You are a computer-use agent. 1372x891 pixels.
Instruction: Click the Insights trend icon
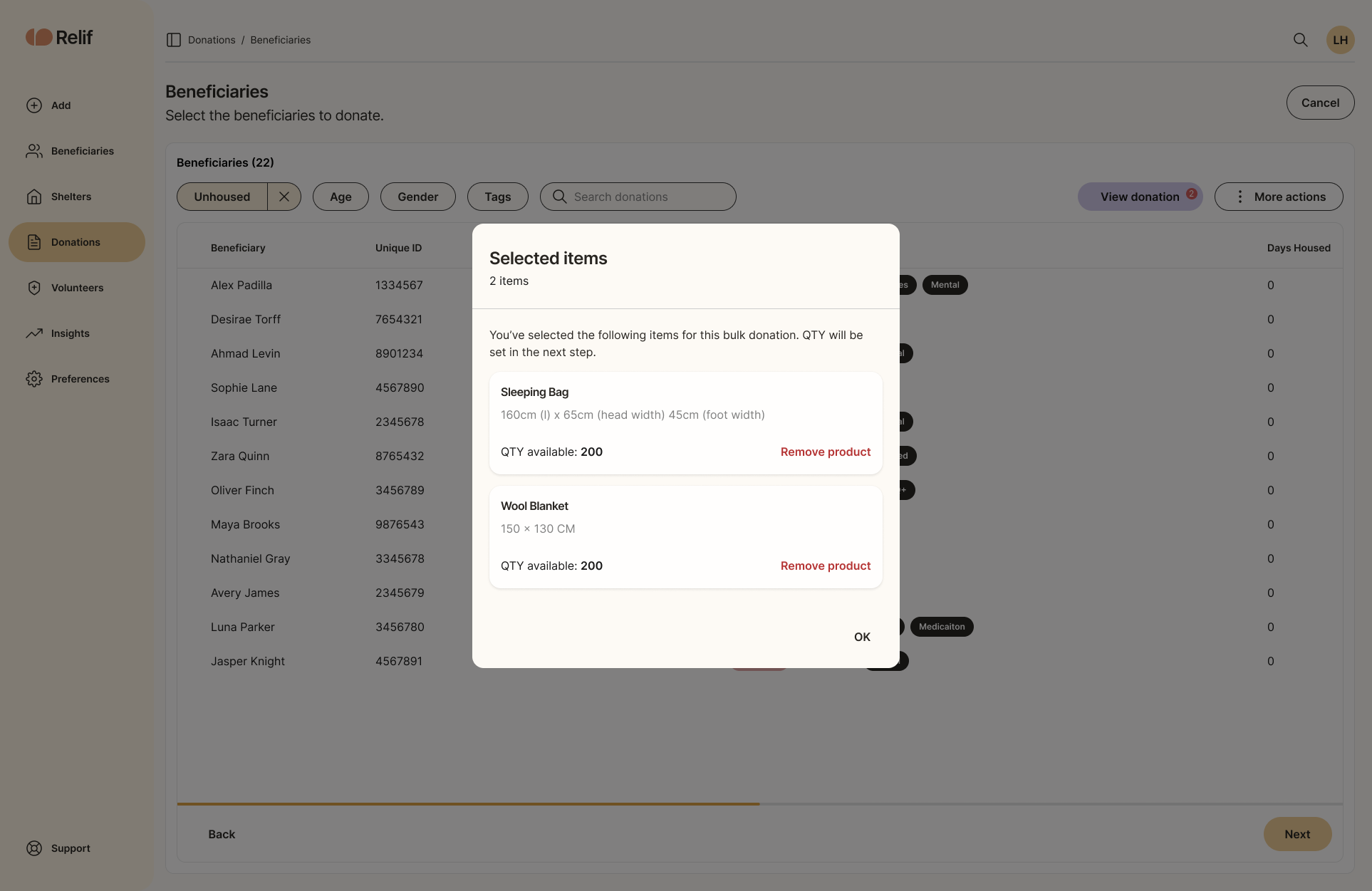34,333
